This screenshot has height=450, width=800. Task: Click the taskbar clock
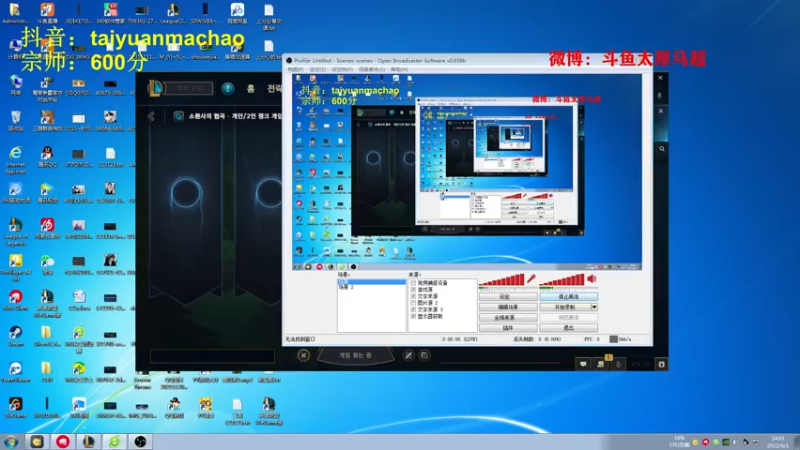778,442
